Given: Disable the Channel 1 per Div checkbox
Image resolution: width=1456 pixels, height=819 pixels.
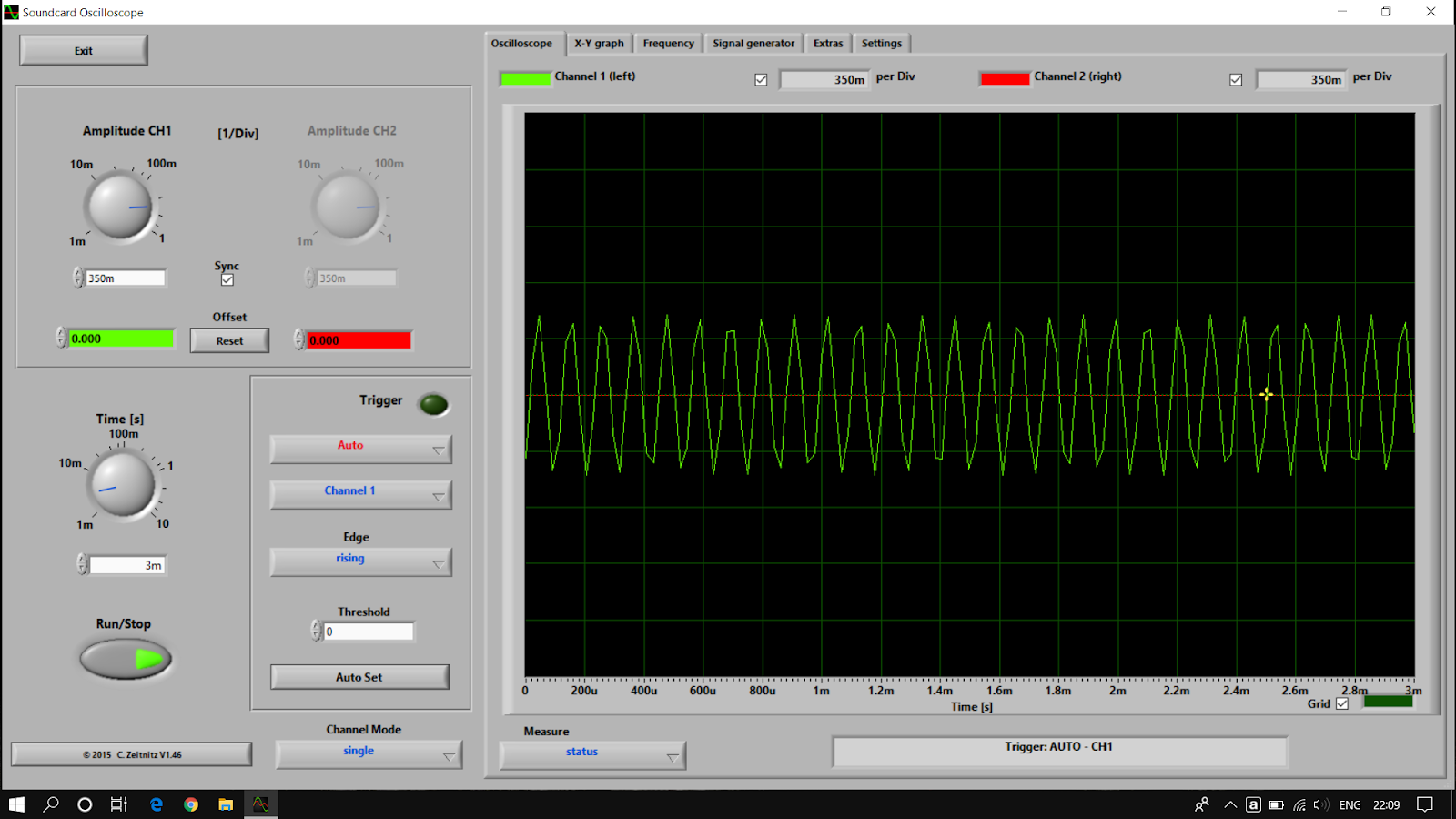Looking at the screenshot, I should pos(761,79).
